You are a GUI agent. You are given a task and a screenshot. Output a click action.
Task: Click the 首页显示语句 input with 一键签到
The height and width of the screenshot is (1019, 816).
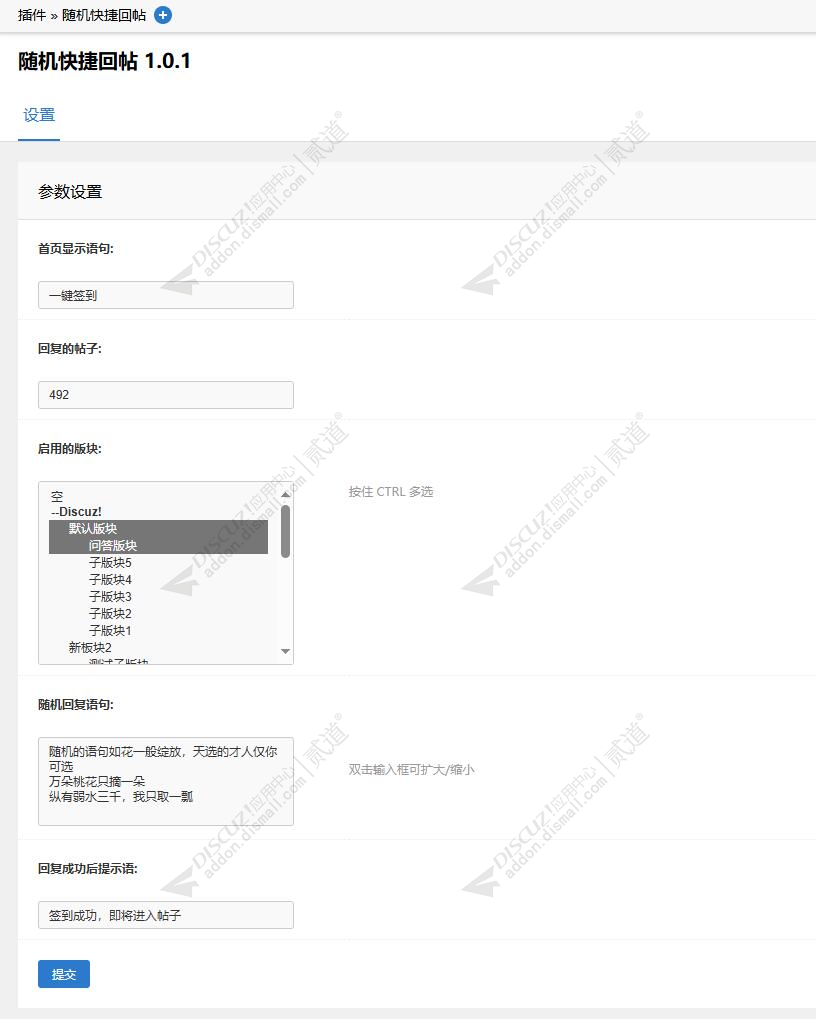166,295
